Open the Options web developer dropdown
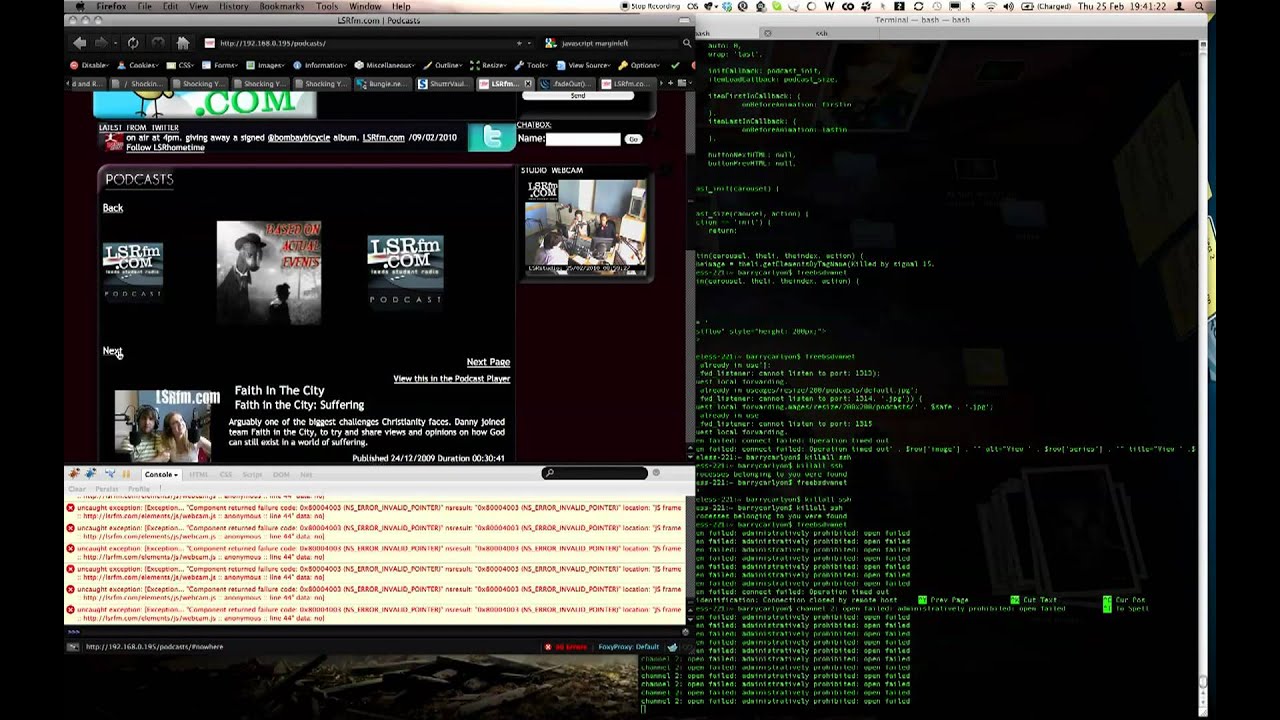The image size is (1280, 720). 641,65
